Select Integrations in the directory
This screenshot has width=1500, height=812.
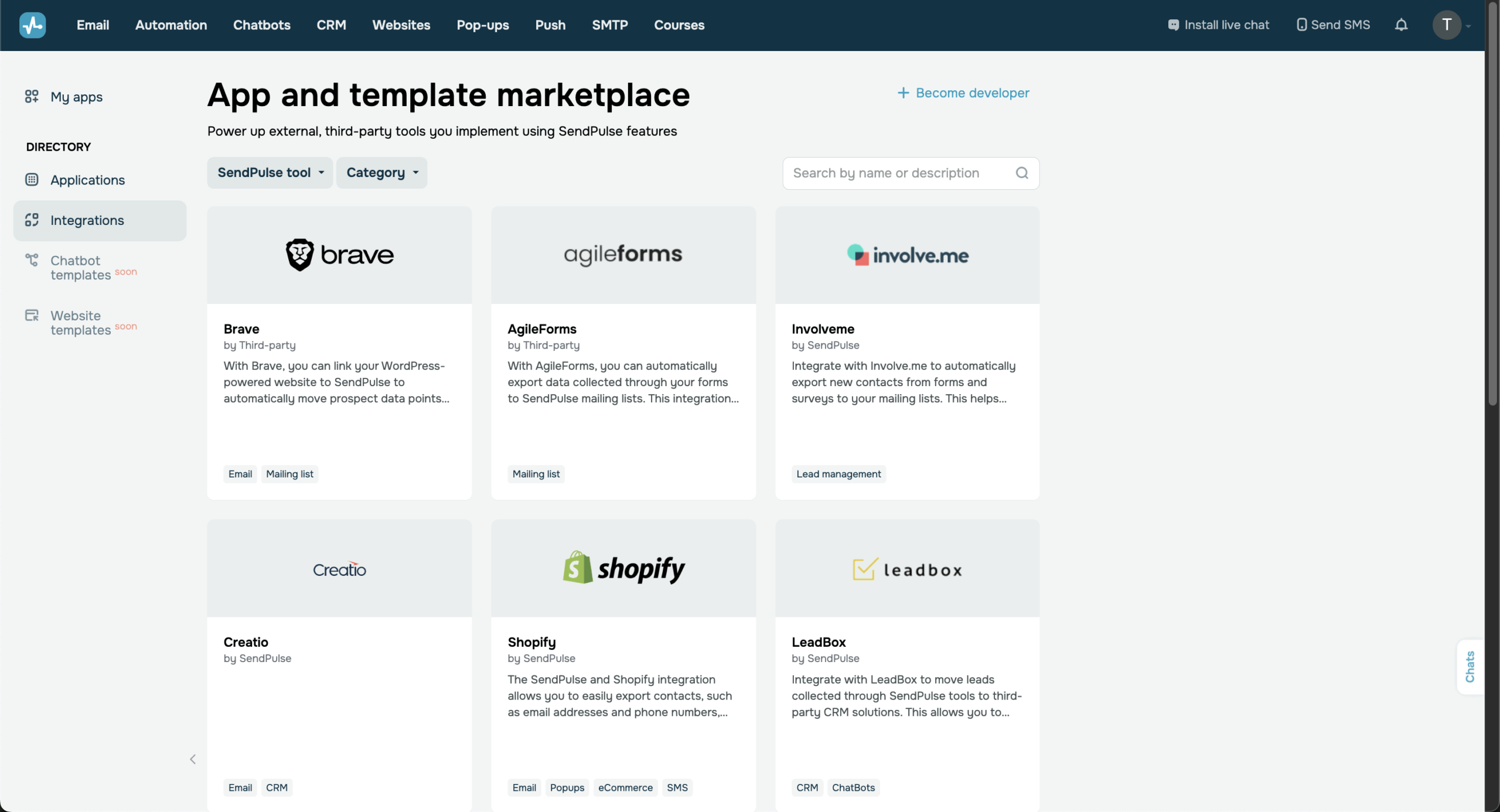click(100, 220)
